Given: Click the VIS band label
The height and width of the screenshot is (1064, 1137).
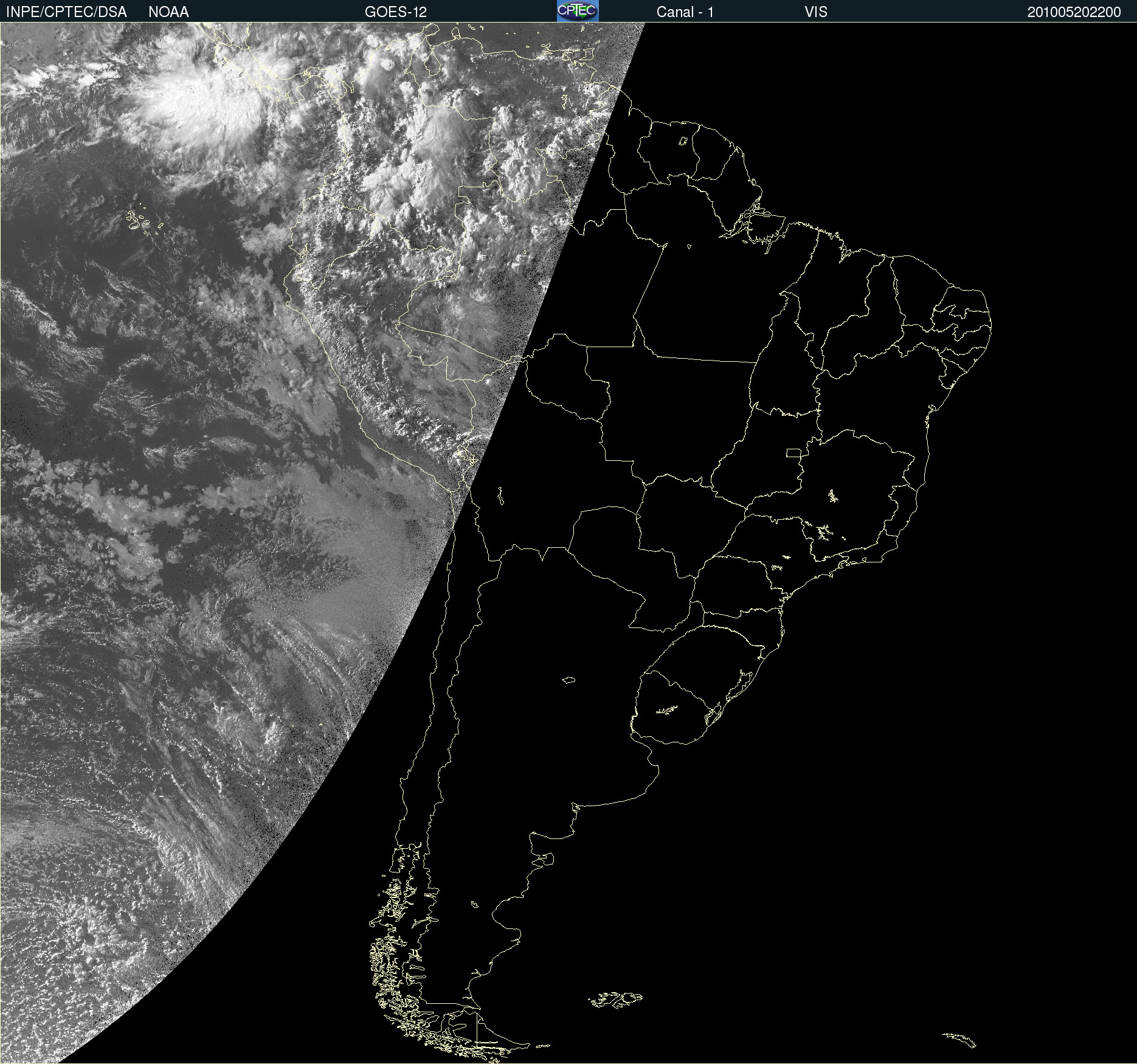Looking at the screenshot, I should click(x=816, y=12).
